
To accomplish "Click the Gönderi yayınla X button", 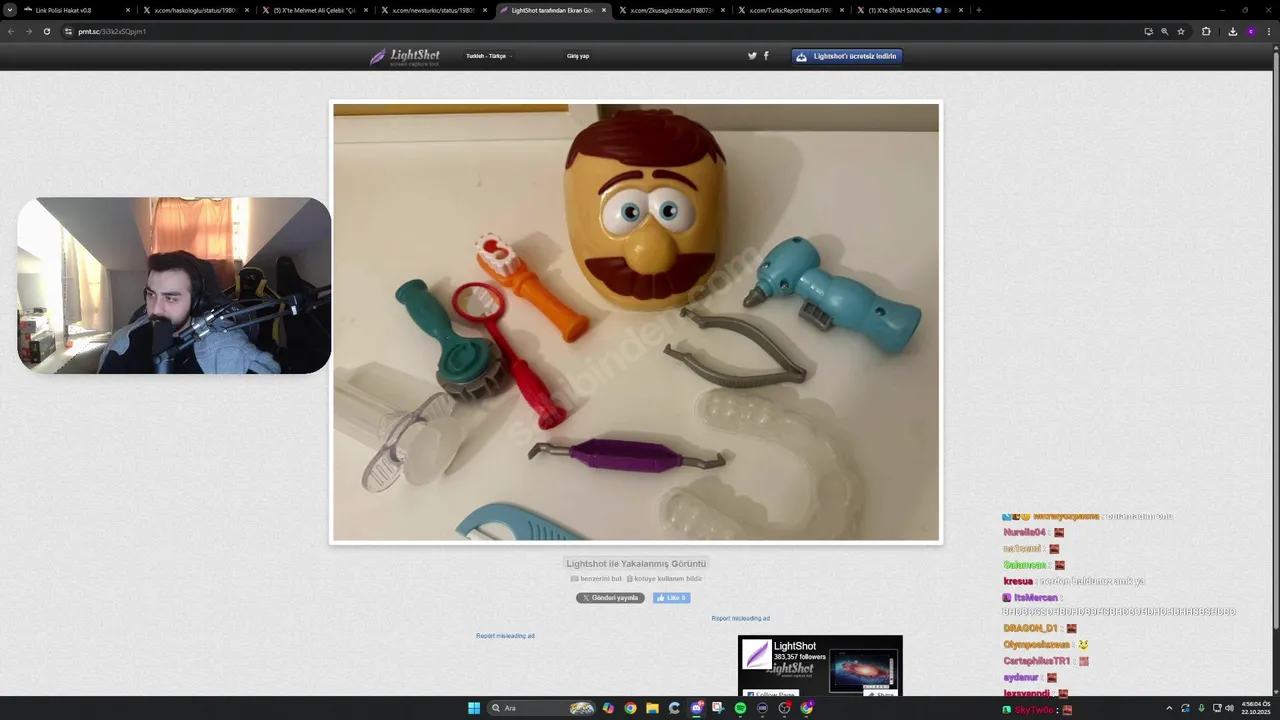I will (610, 598).
